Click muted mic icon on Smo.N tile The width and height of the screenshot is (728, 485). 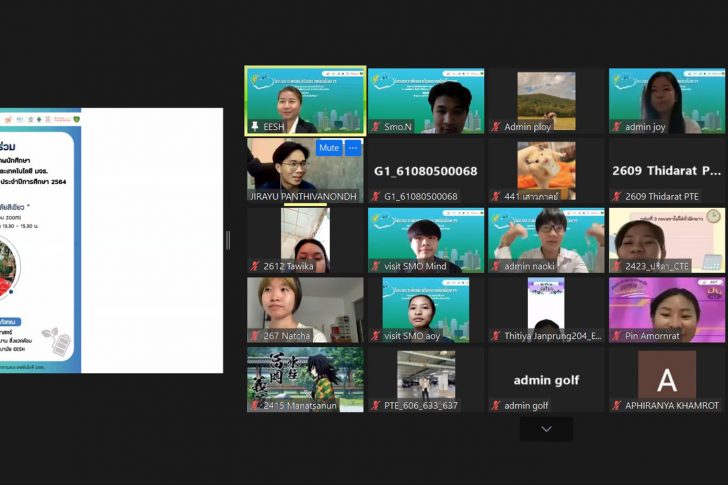pos(376,127)
